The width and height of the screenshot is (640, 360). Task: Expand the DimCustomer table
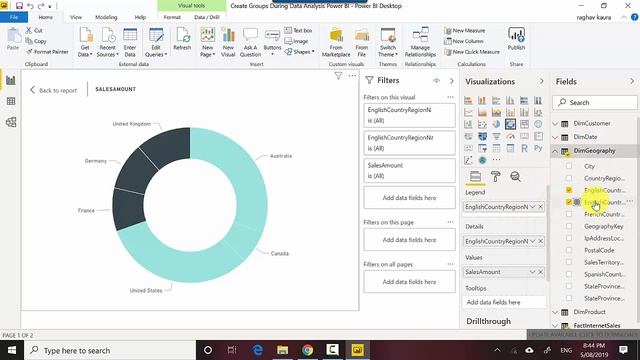click(555, 123)
